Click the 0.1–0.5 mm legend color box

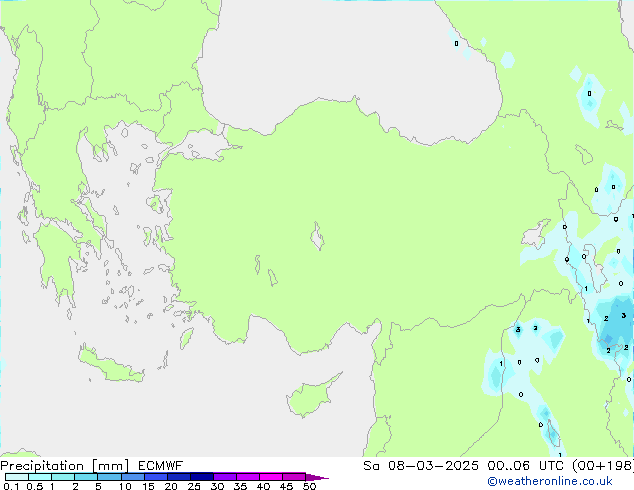[x=17, y=477]
